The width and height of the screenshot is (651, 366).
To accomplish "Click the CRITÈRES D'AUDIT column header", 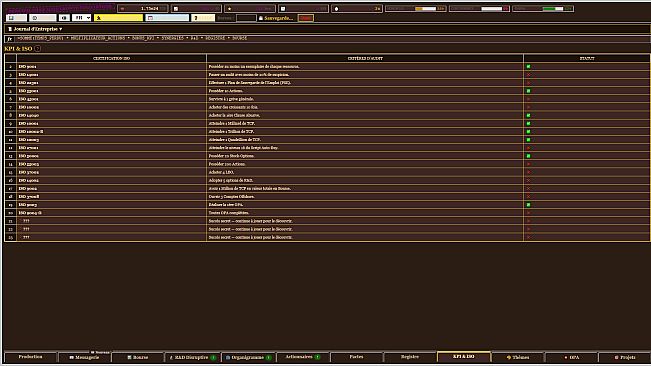I will (365, 59).
